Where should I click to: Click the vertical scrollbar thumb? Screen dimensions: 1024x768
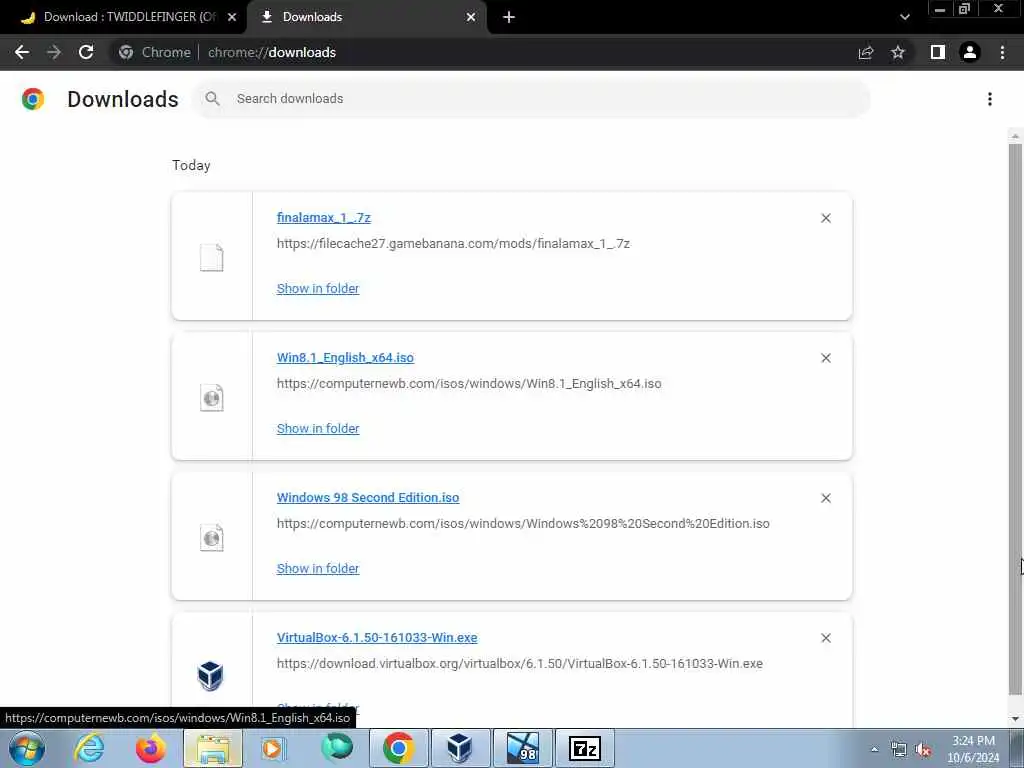[1015, 418]
